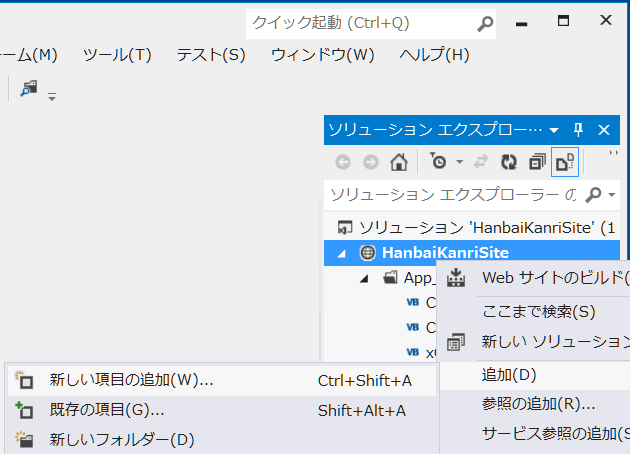Click Solution Explorer Home icon
Viewport: 630px width, 454px height.
[x=399, y=162]
